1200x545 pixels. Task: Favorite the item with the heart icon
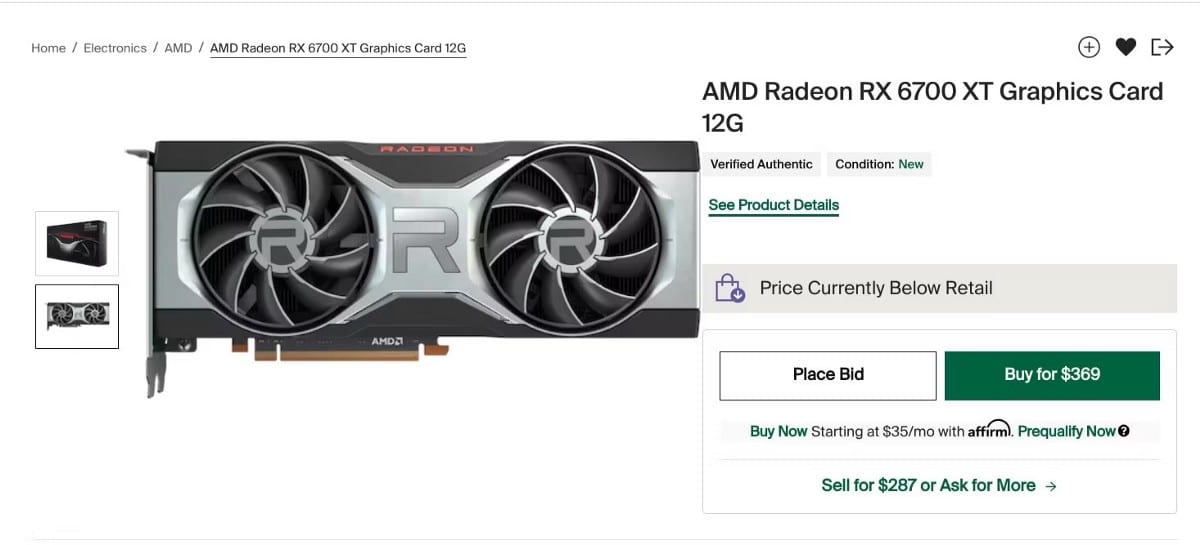pyautogui.click(x=1126, y=47)
